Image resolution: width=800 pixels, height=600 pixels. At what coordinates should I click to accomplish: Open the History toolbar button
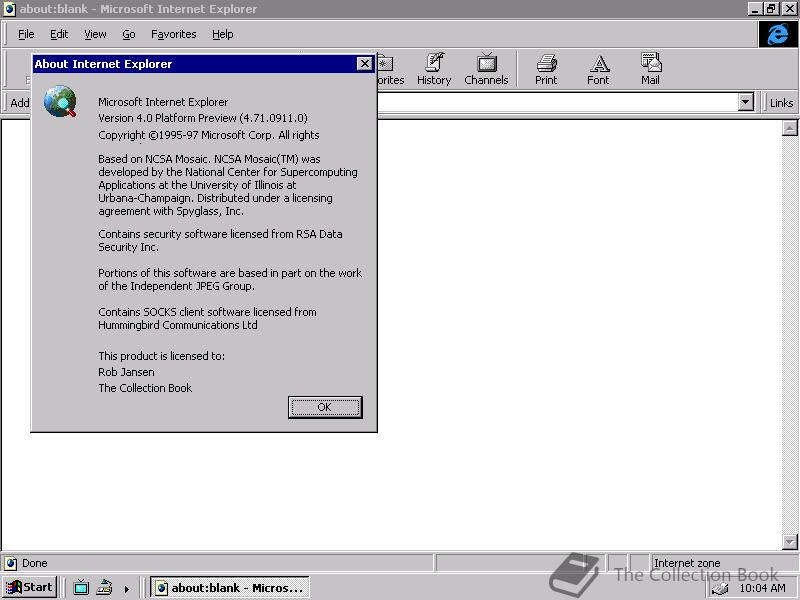[434, 69]
